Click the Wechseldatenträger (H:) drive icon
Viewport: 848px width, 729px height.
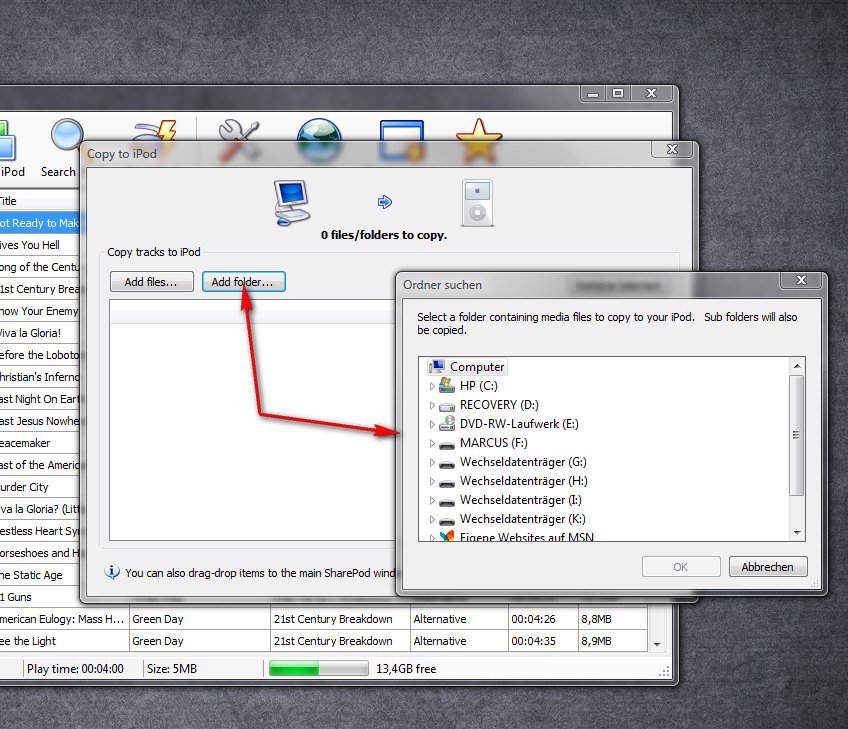tap(447, 482)
